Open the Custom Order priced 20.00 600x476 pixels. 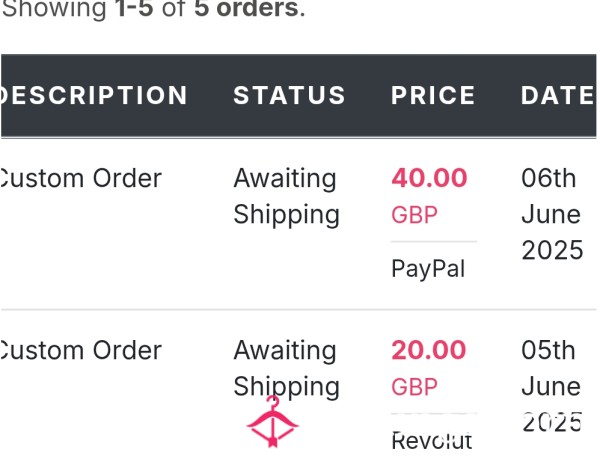(x=81, y=350)
